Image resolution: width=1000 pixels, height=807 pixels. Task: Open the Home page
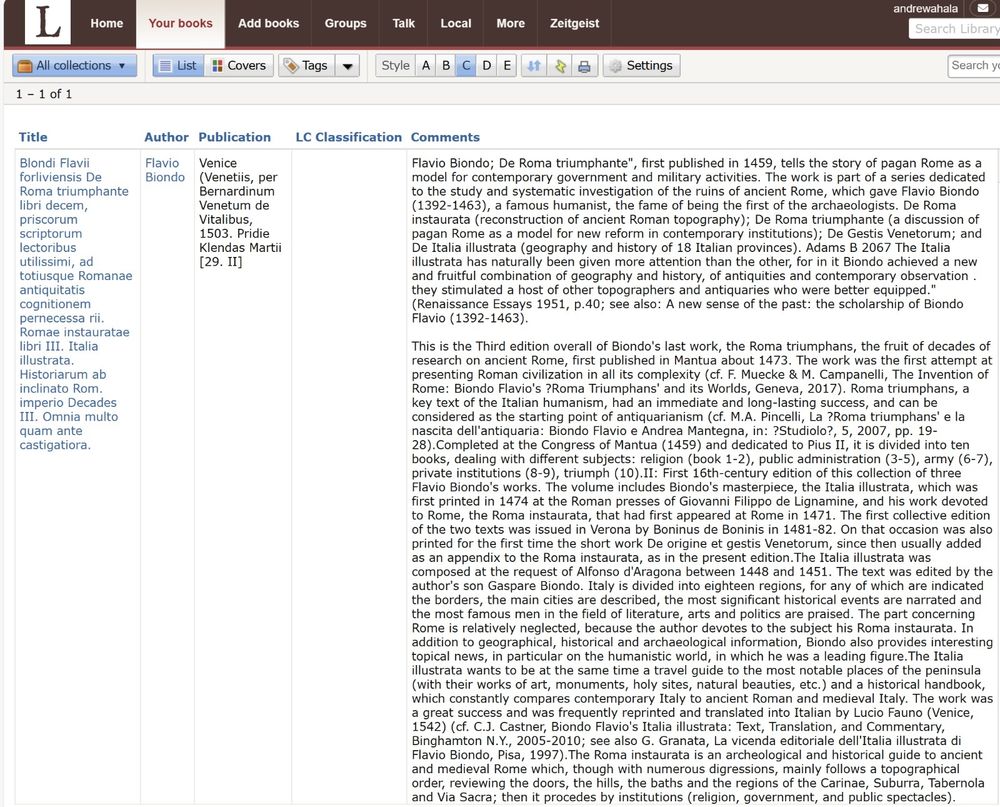107,24
